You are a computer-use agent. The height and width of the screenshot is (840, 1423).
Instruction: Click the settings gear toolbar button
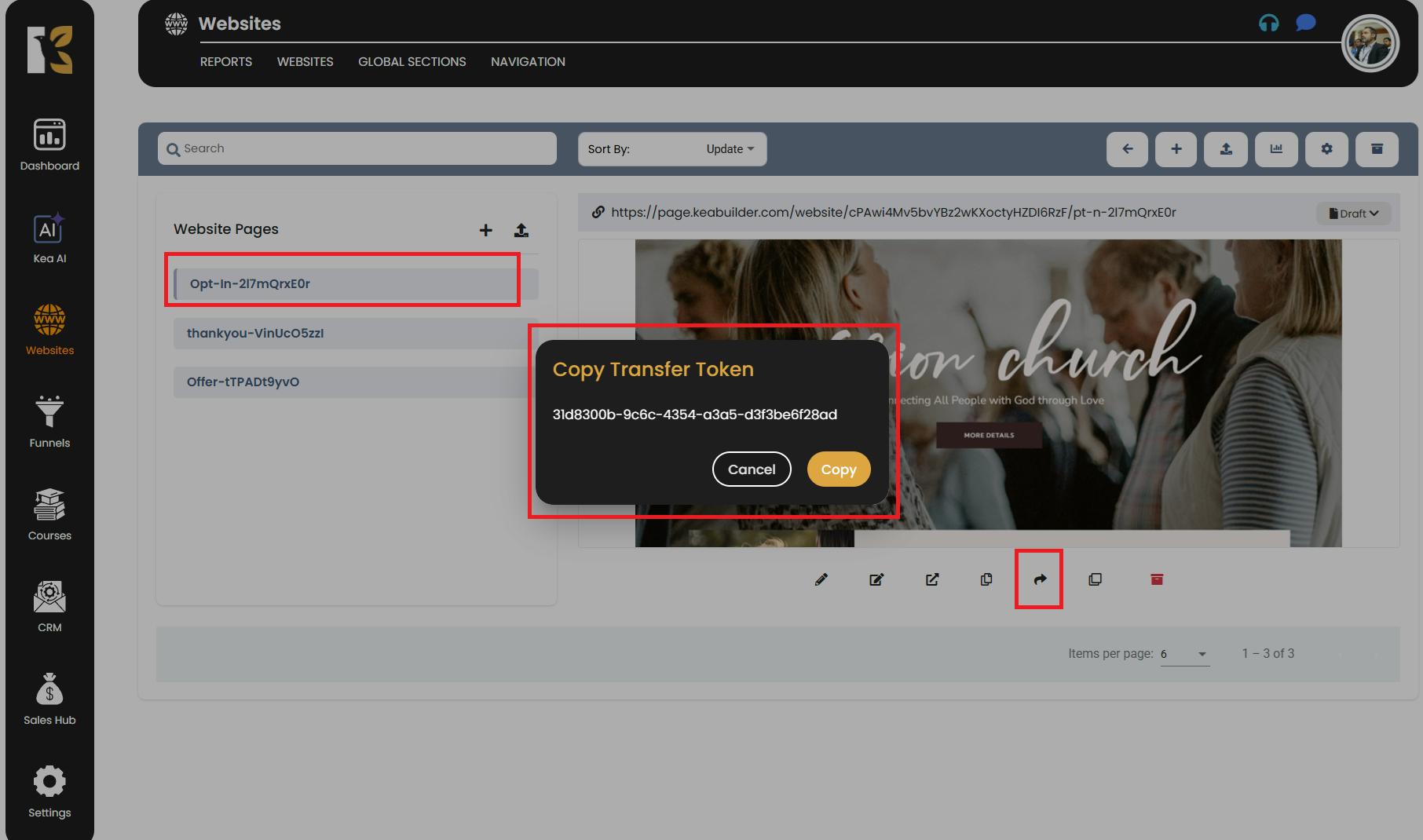[x=1326, y=149]
